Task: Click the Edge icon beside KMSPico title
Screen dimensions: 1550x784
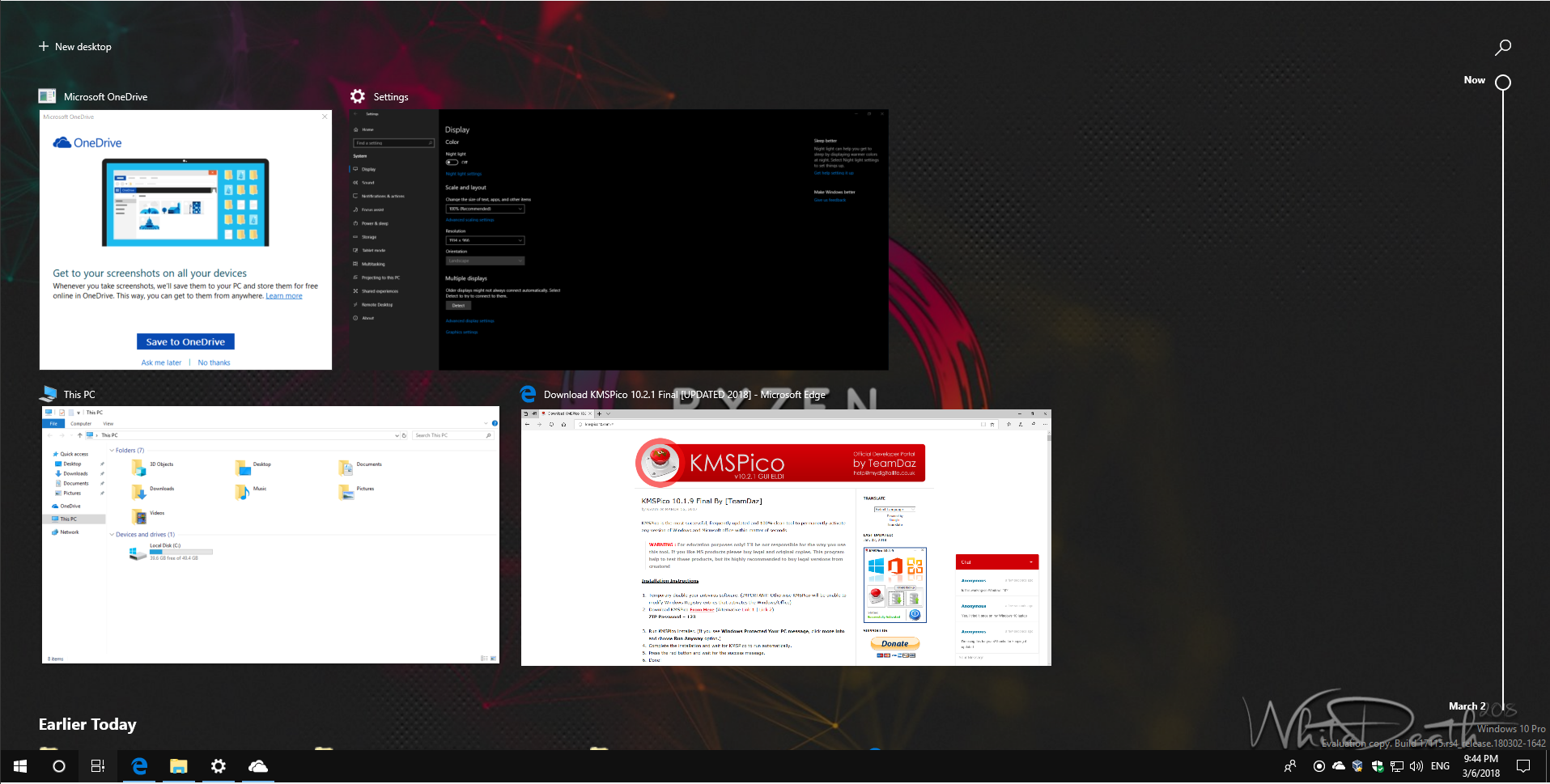Action: point(528,394)
